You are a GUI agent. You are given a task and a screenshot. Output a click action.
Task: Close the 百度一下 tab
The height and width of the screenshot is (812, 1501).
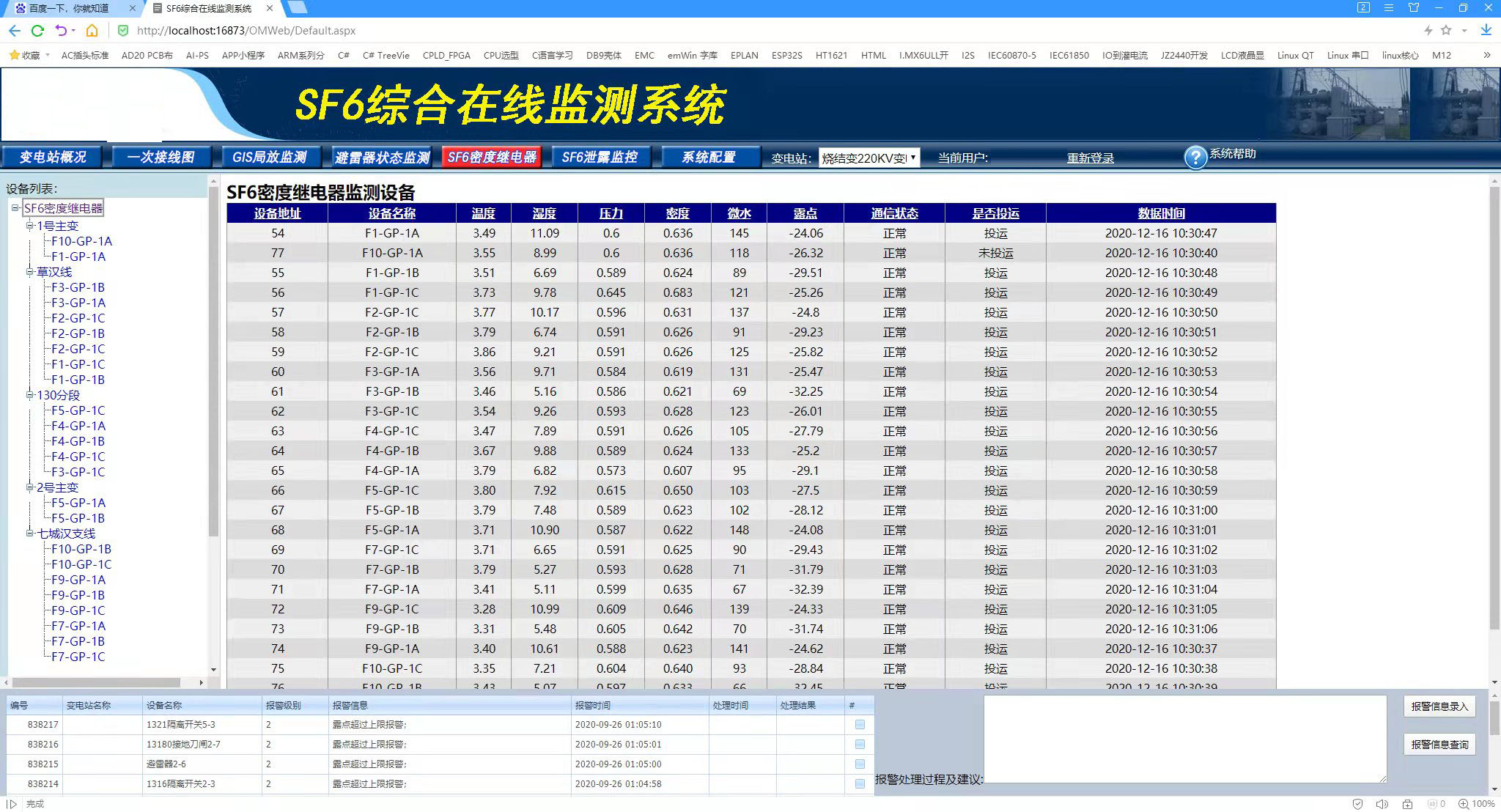click(133, 8)
